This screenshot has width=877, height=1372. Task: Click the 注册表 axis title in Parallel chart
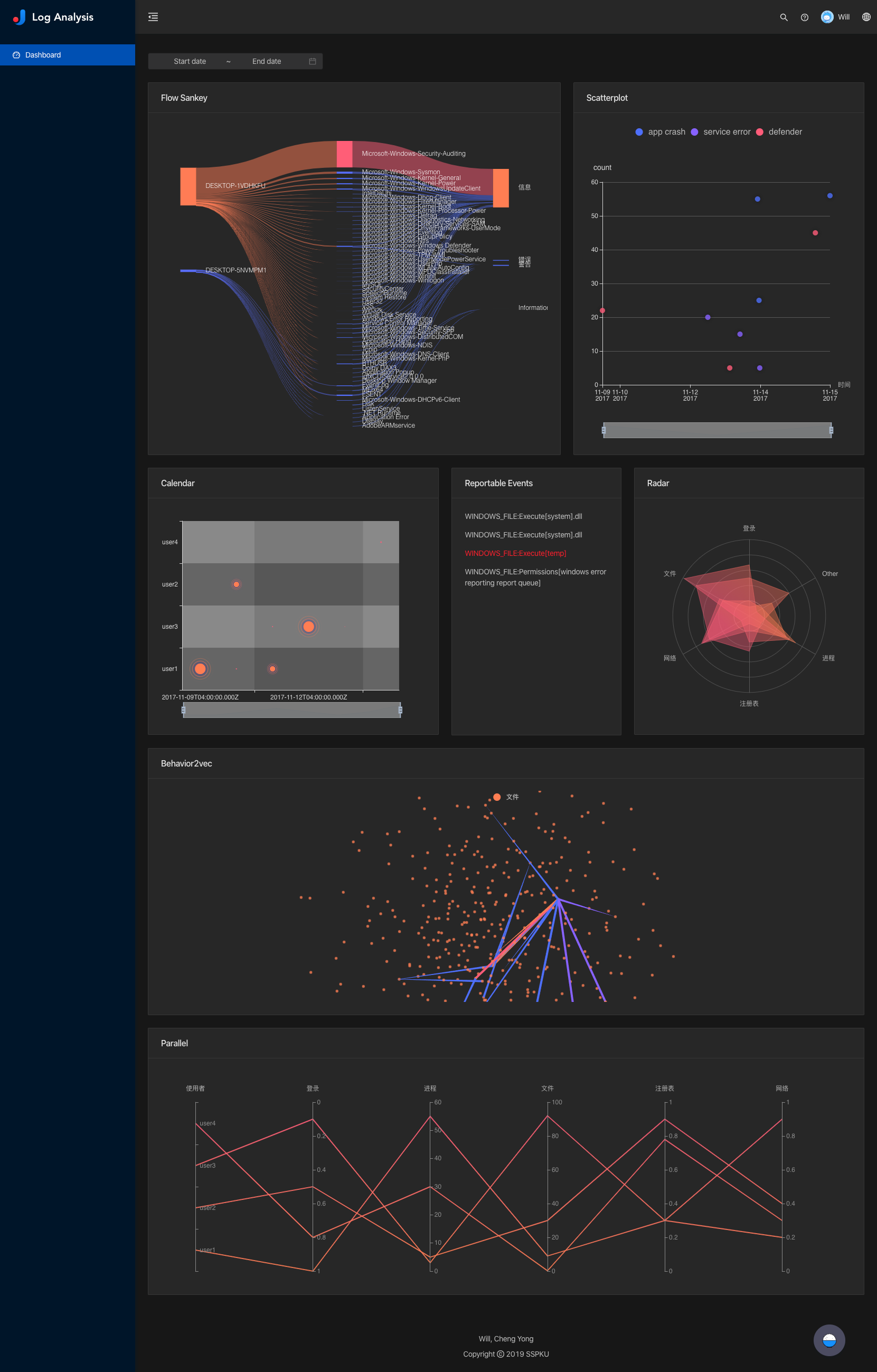click(x=664, y=1088)
